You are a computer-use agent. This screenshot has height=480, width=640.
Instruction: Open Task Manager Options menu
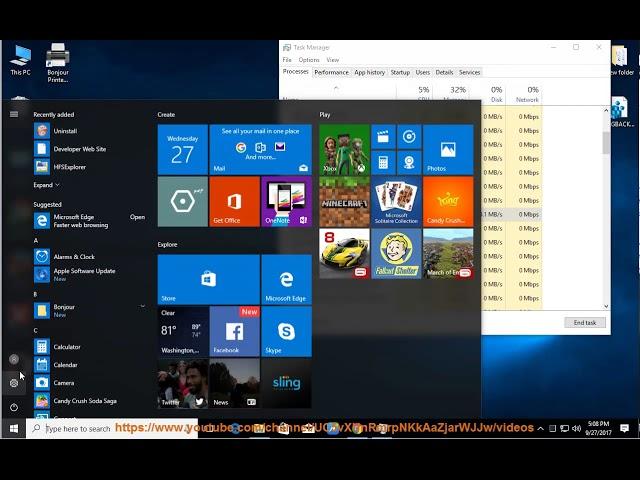pyautogui.click(x=309, y=60)
